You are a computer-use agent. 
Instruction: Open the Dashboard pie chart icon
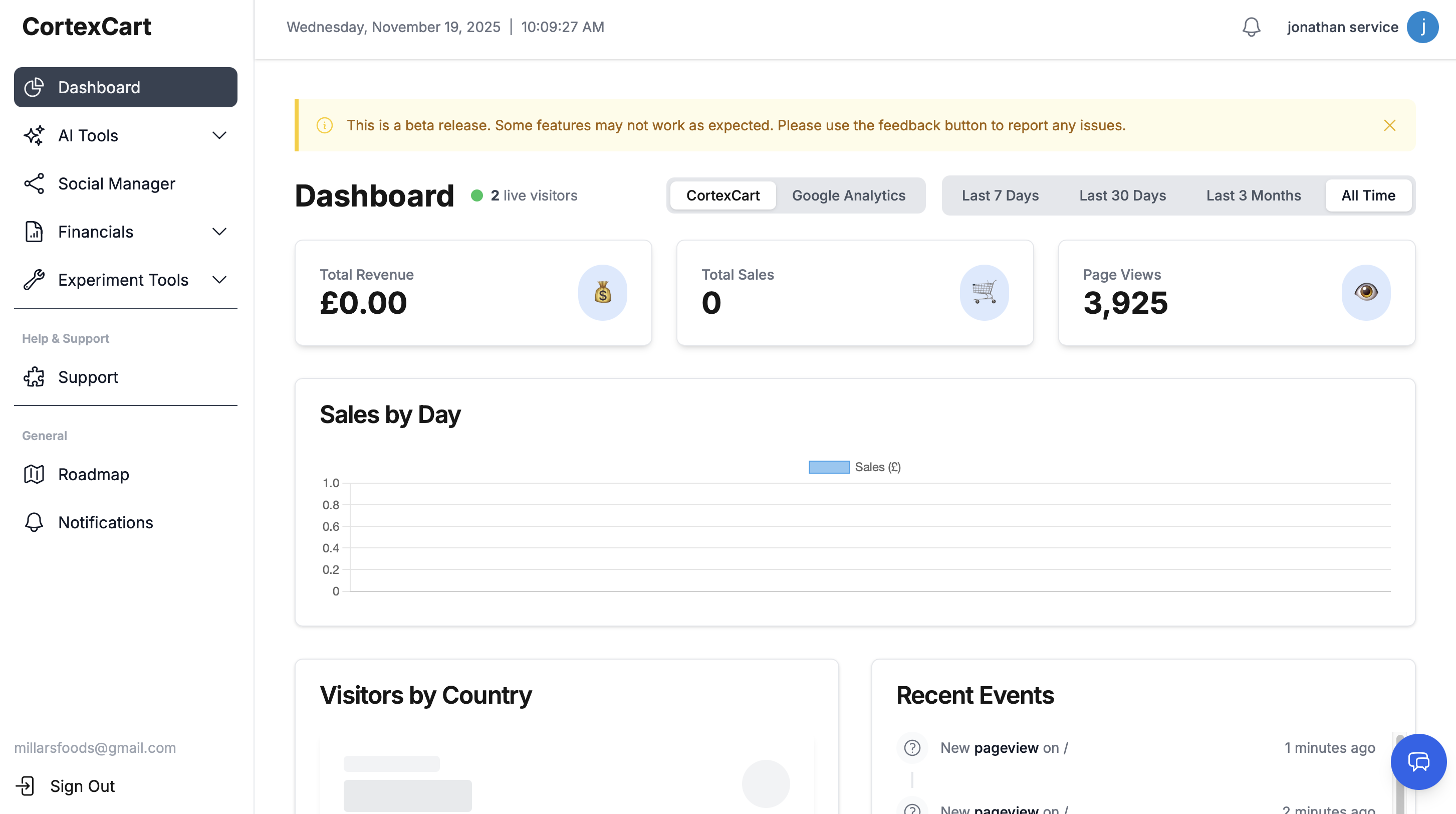tap(34, 87)
